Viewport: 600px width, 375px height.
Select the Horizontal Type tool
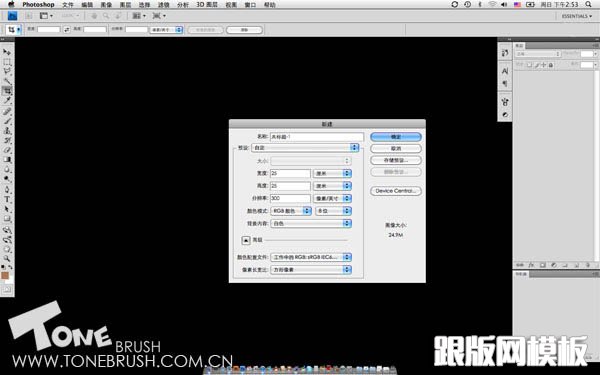point(7,199)
